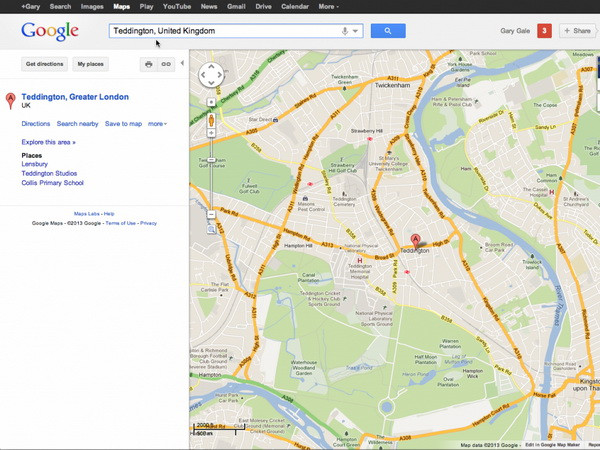This screenshot has height=450, width=600.
Task: Click the red notifications badge 3
Action: pos(544,31)
